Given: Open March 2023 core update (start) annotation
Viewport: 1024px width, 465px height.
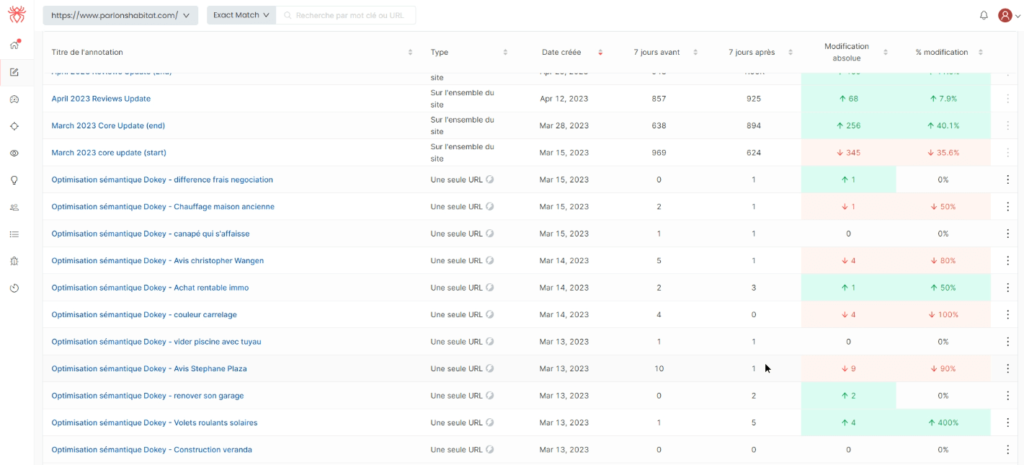Looking at the screenshot, I should click(109, 153).
